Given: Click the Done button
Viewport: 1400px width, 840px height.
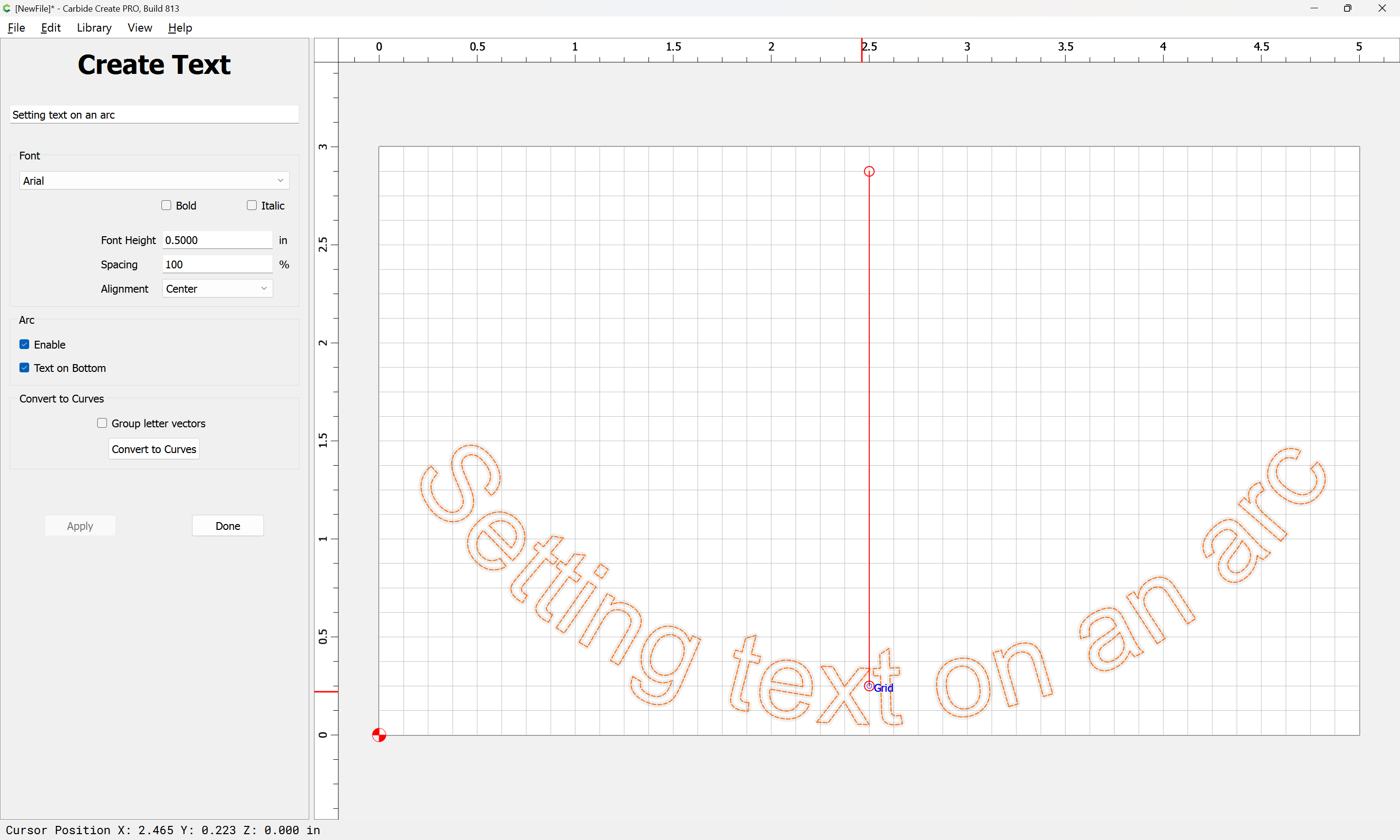Looking at the screenshot, I should pyautogui.click(x=227, y=526).
